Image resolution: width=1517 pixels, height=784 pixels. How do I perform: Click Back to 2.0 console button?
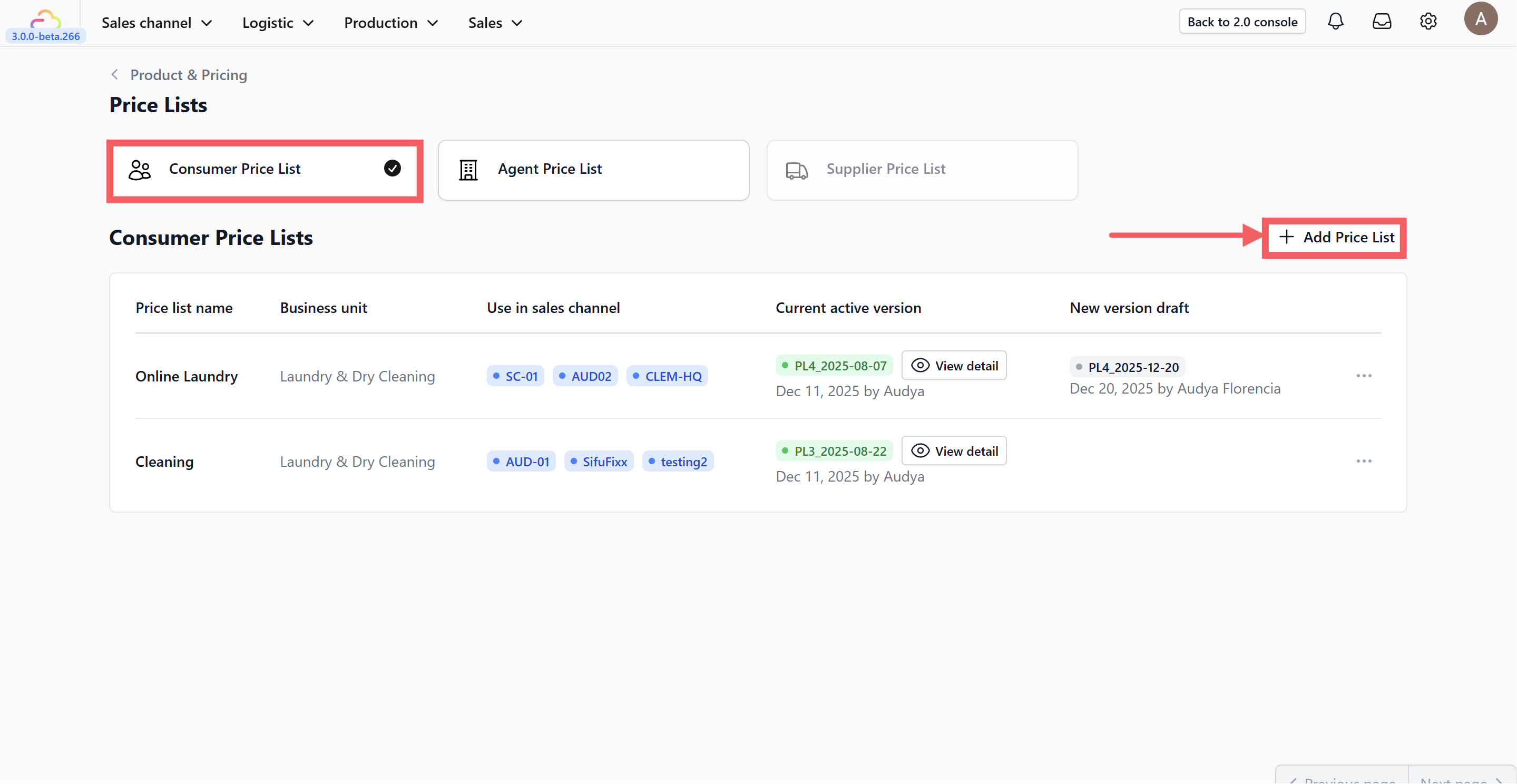[x=1241, y=22]
